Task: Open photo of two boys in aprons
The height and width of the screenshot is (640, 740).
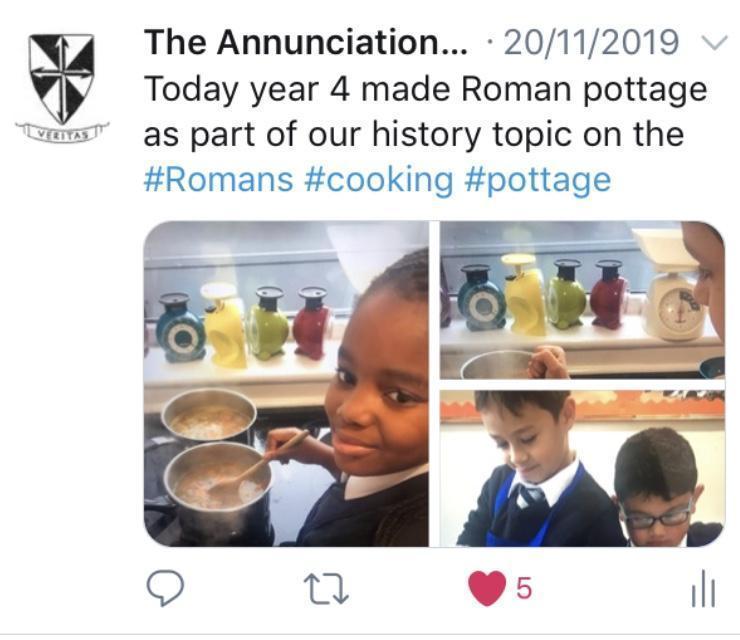Action: point(582,469)
